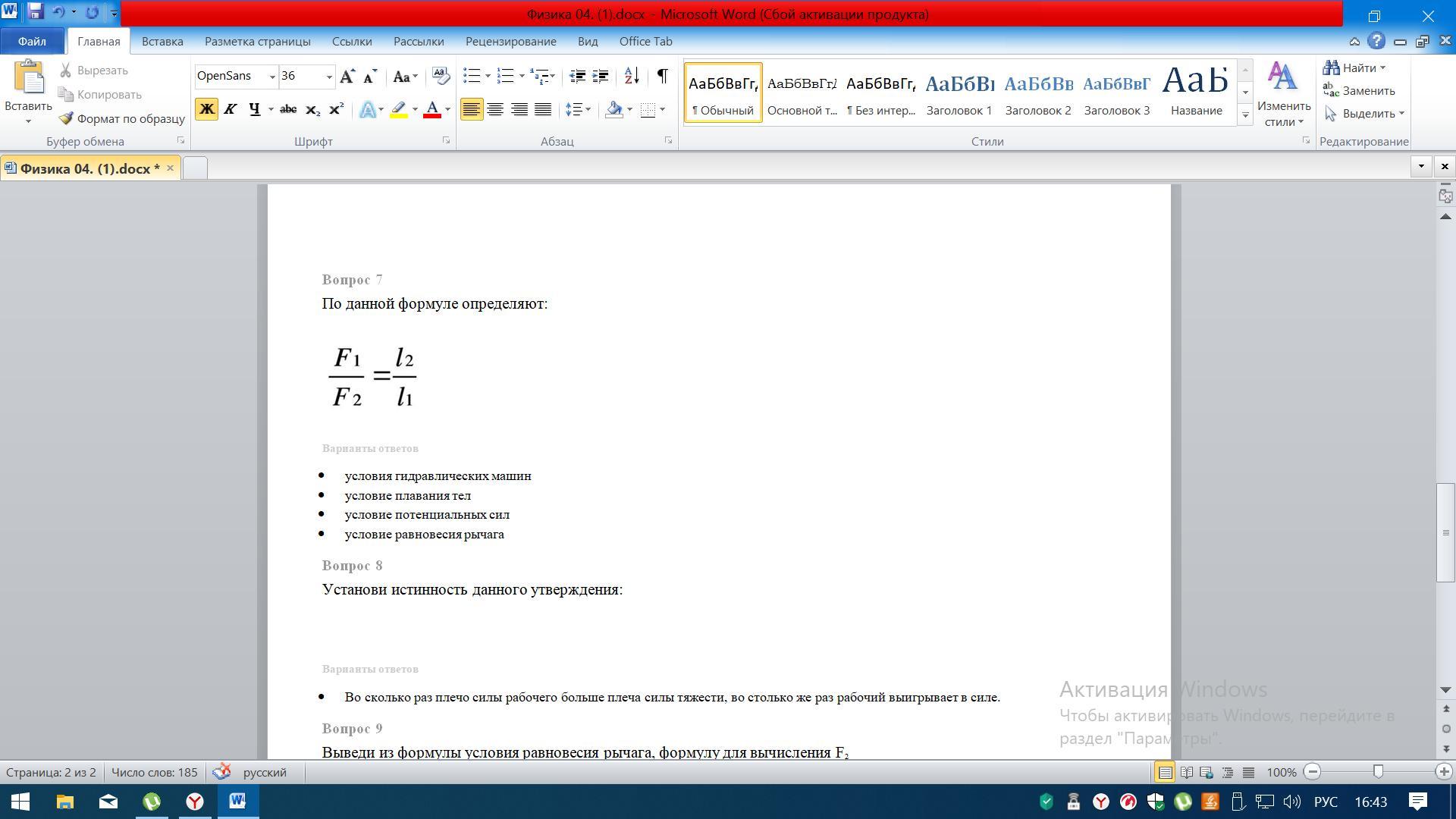
Task: Toggle Bold formatting off
Action: pyautogui.click(x=206, y=109)
